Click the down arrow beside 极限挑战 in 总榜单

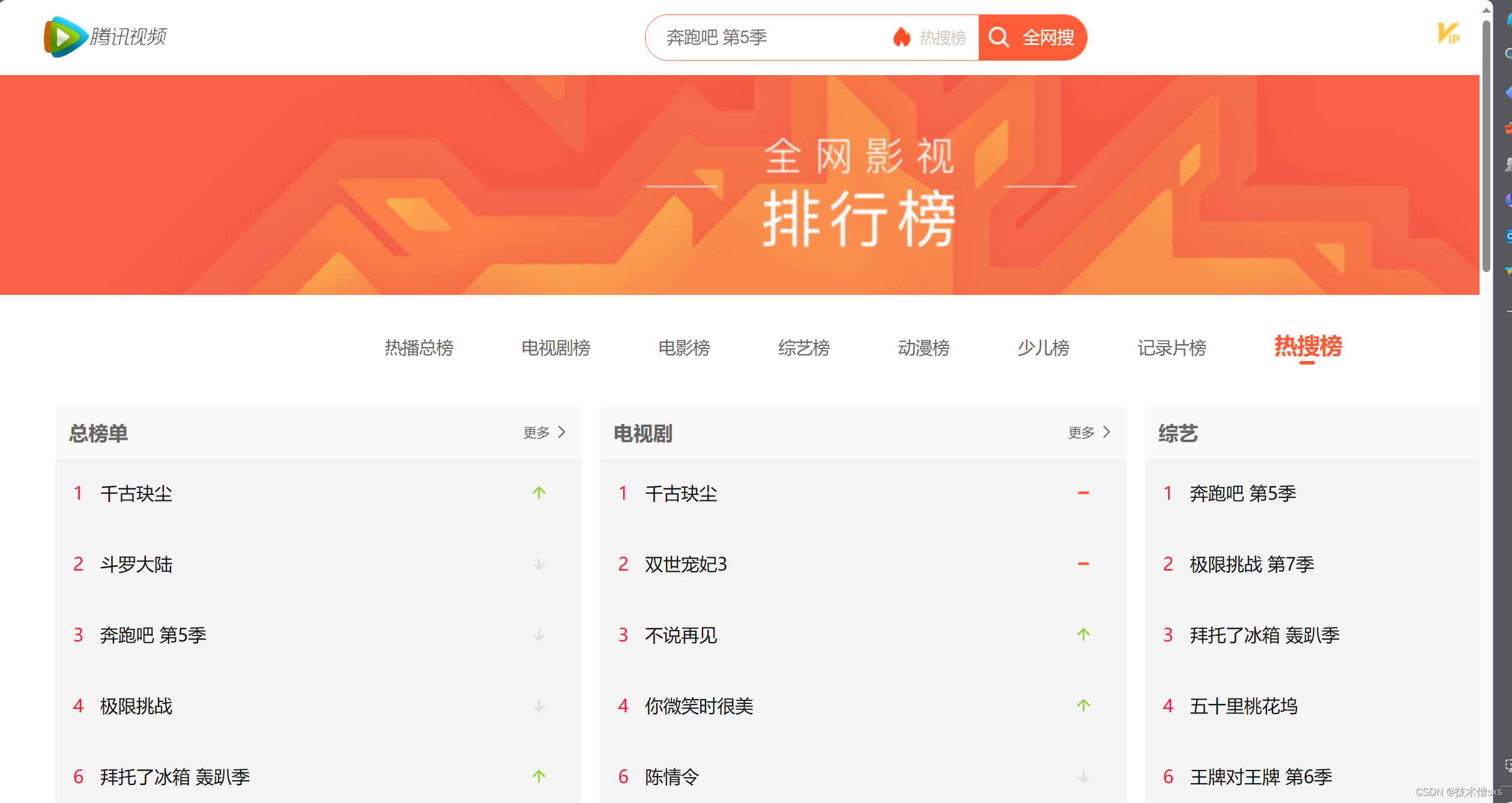coord(539,706)
